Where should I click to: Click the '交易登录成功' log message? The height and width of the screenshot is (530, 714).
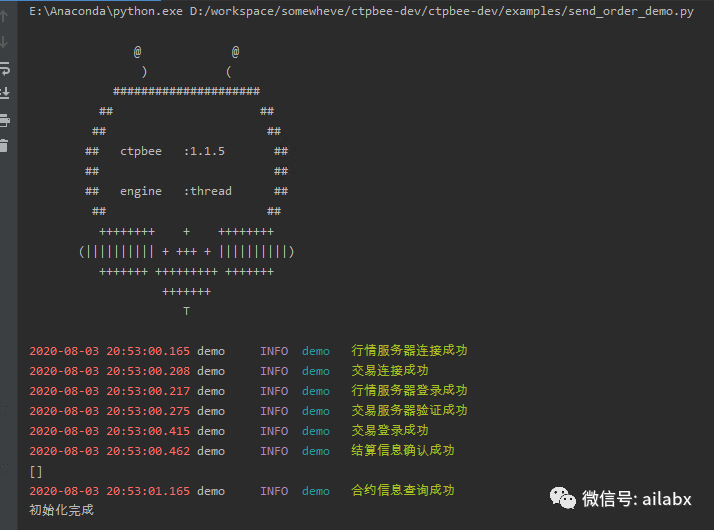[389, 430]
